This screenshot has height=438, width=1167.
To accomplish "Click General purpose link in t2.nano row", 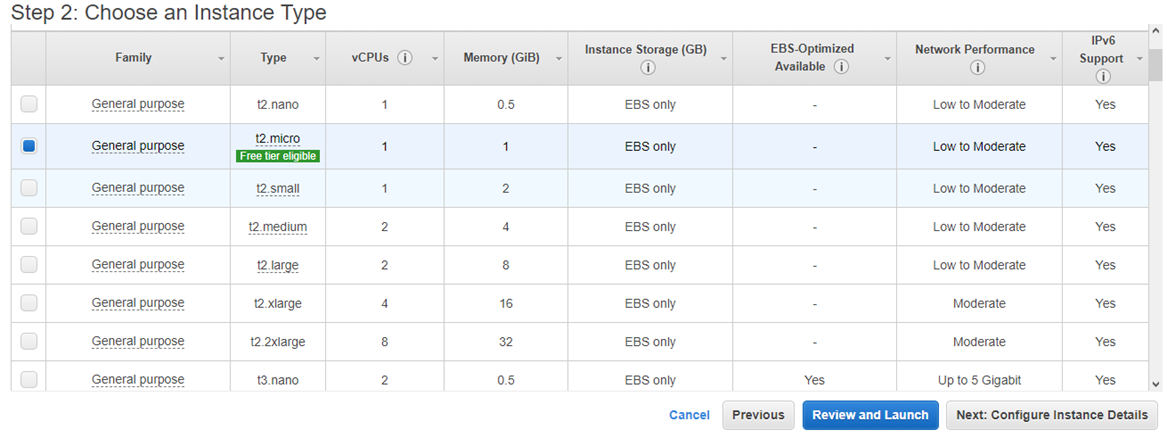I will (138, 105).
